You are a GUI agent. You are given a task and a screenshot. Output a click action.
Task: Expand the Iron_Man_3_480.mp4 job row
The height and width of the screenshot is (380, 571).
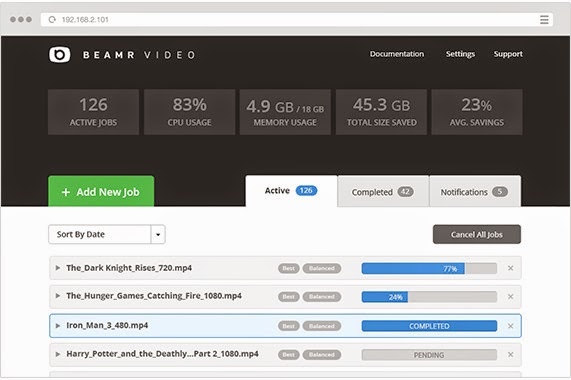tap(58, 325)
